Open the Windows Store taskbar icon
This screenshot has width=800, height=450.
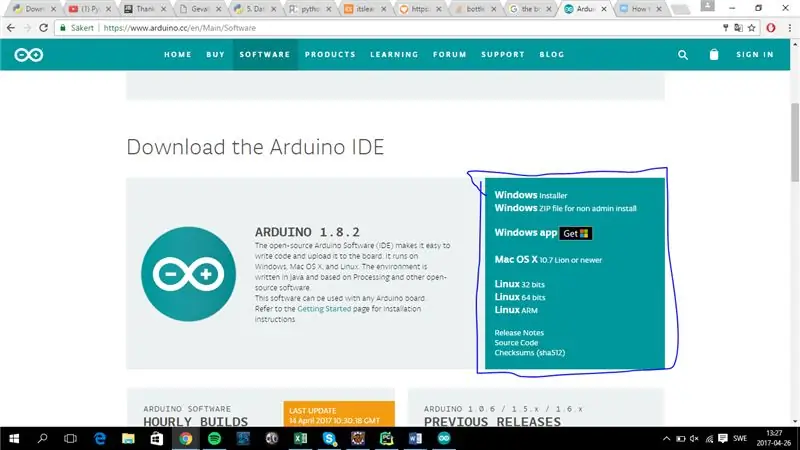[x=157, y=438]
